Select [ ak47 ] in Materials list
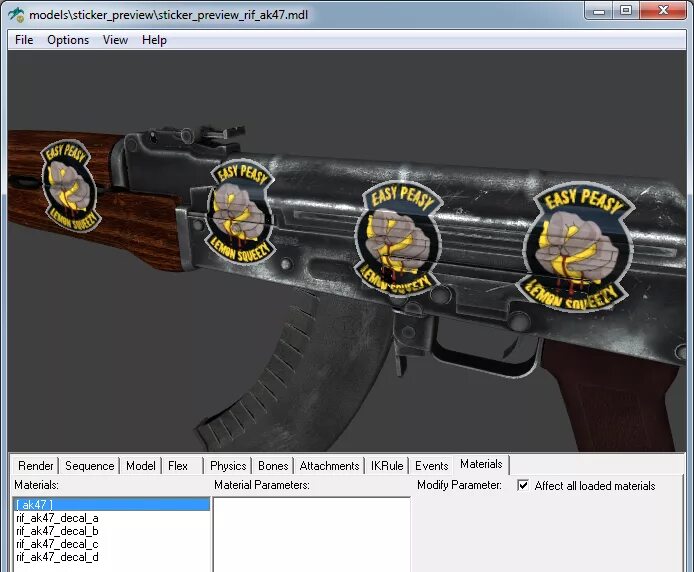 [112, 504]
